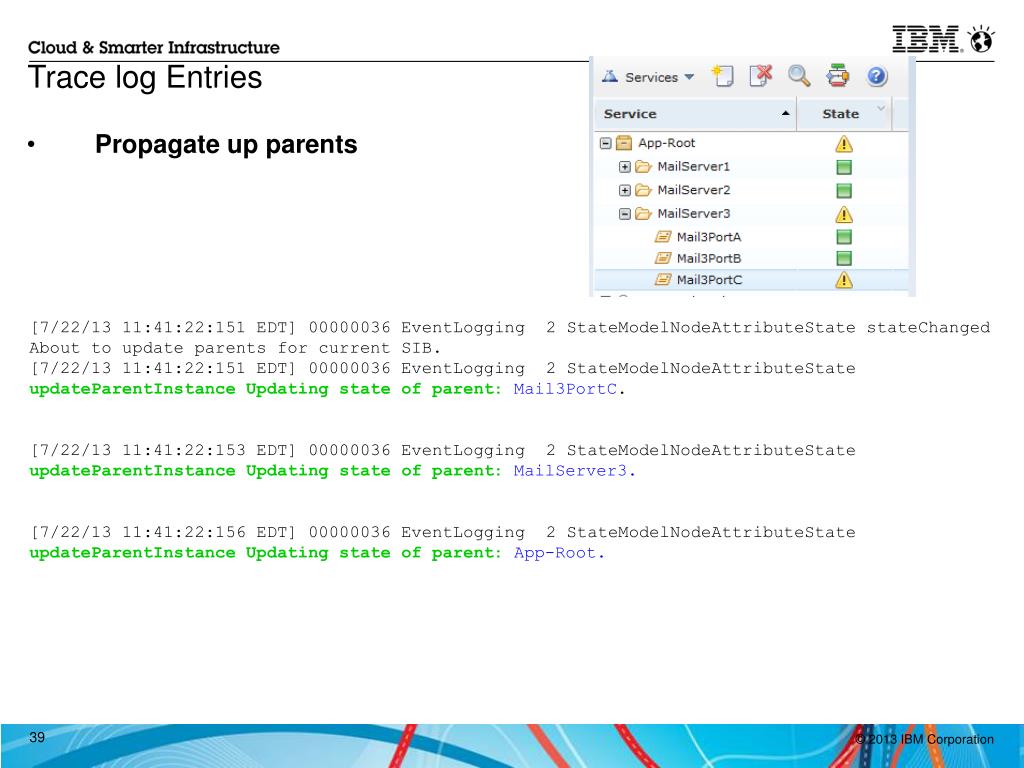This screenshot has height=768, width=1024.
Task: Collapse the App-Root tree node
Action: (x=605, y=143)
